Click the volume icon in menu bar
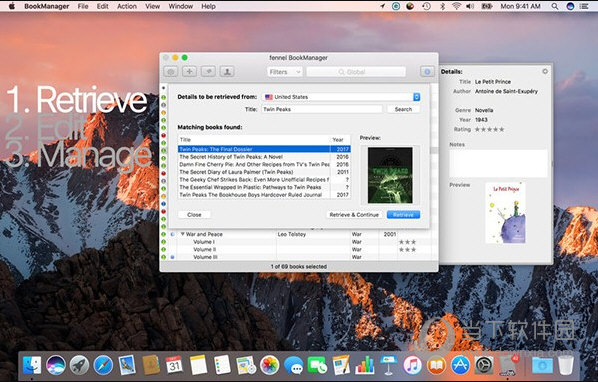This screenshot has height=382, width=598. click(x=470, y=6)
